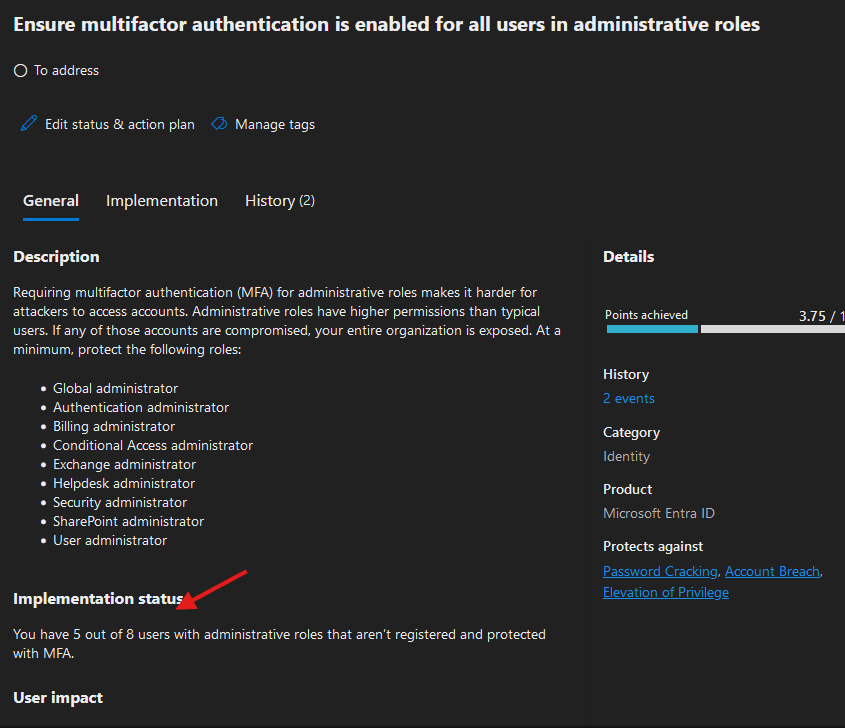This screenshot has height=728, width=845.
Task: Click the To address status text
Action: point(66,71)
